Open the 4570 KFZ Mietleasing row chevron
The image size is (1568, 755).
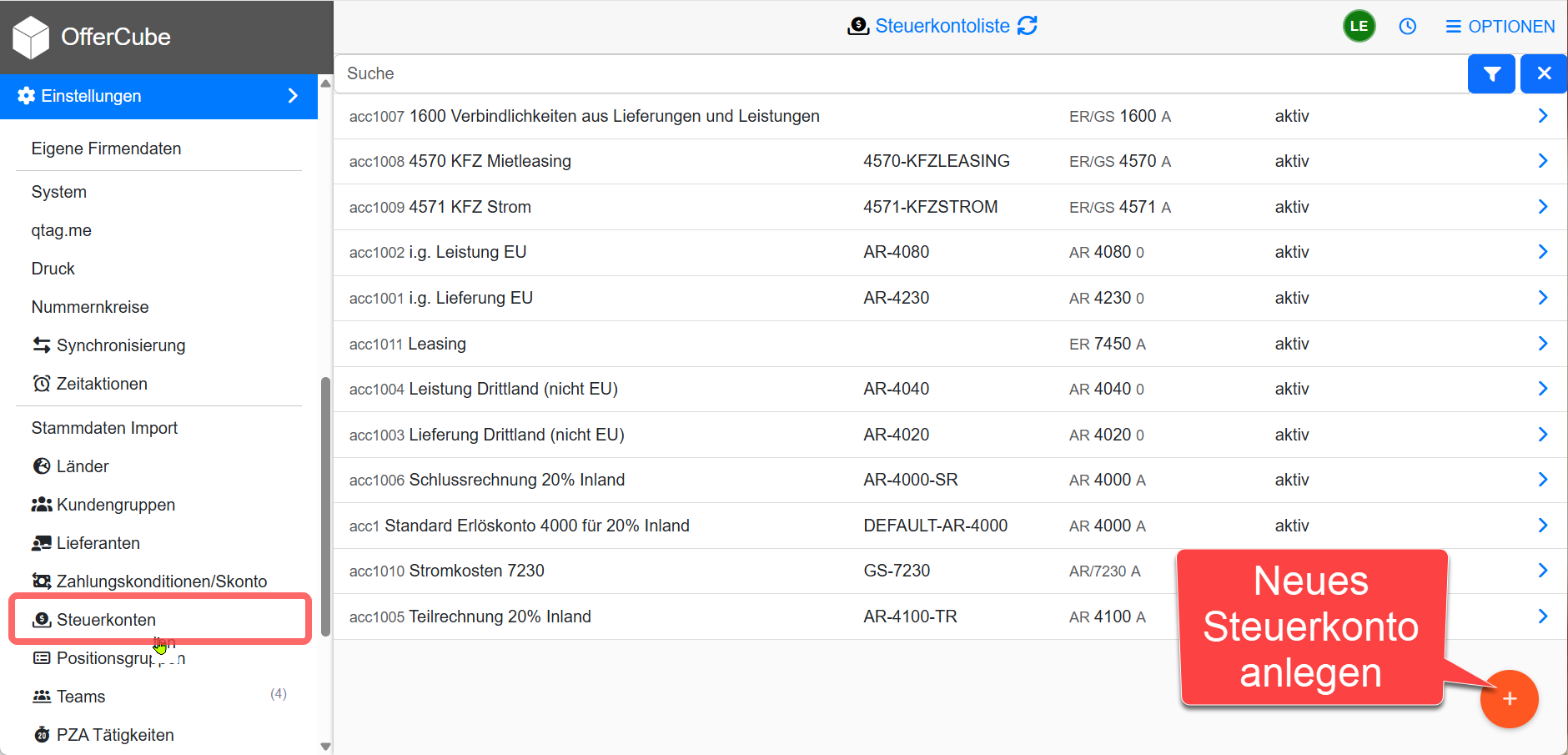[1543, 161]
